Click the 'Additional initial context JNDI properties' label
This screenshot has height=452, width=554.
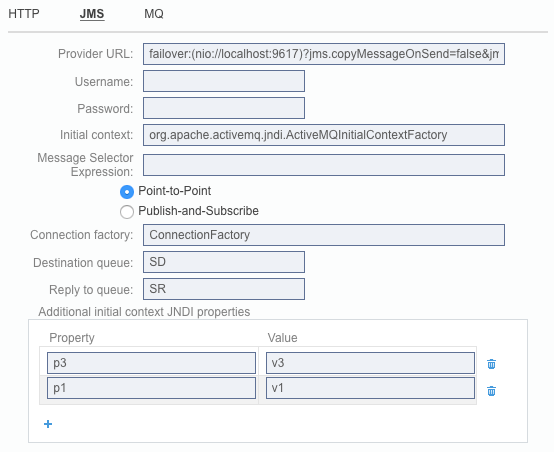point(144,312)
